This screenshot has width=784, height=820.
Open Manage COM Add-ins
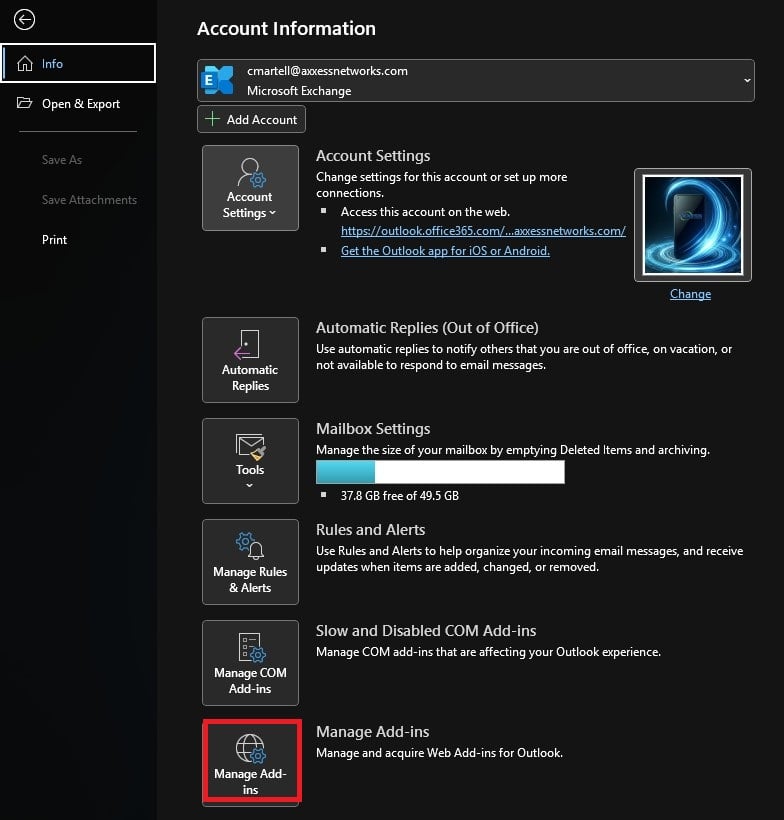point(250,663)
